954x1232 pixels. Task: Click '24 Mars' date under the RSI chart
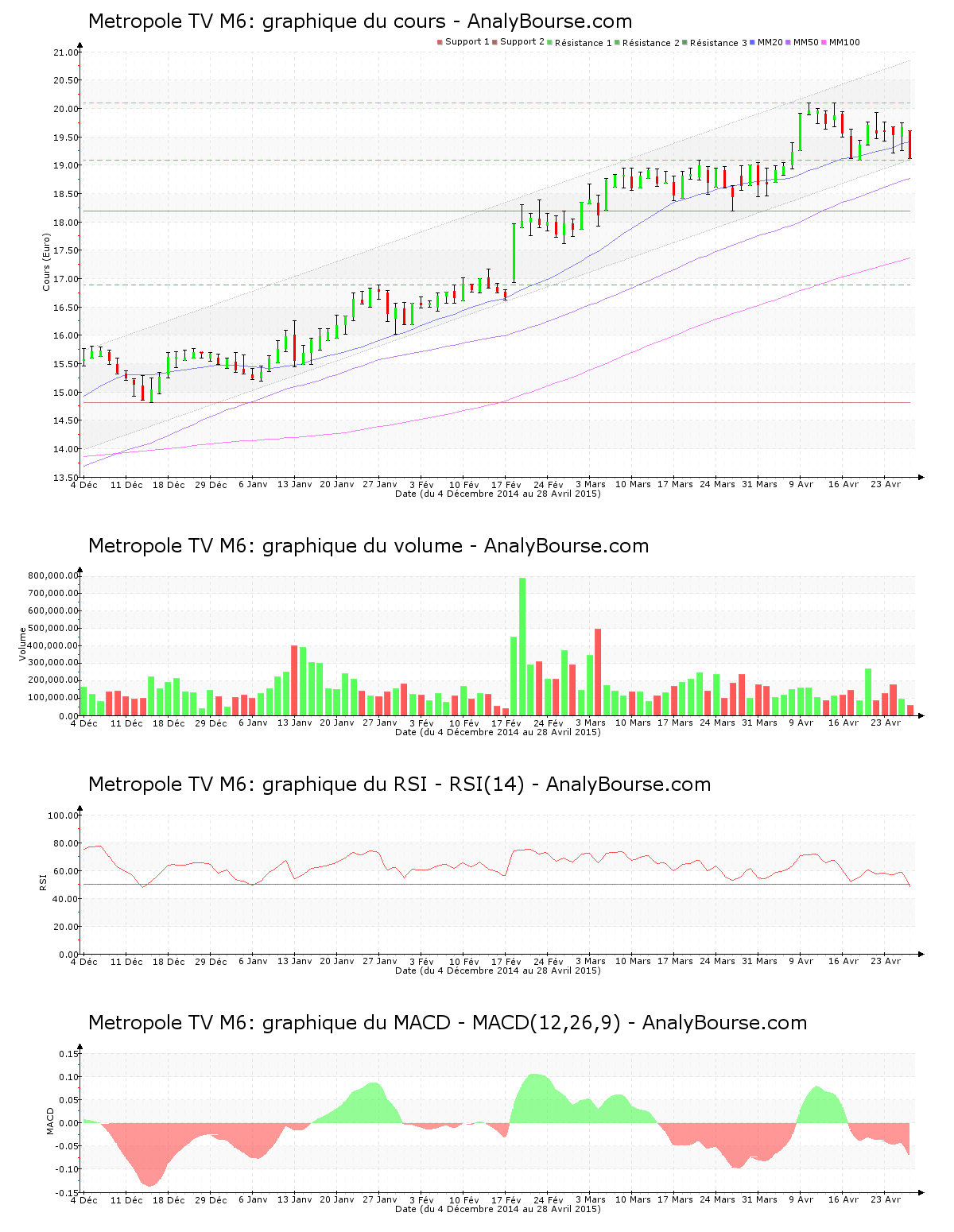tap(717, 962)
